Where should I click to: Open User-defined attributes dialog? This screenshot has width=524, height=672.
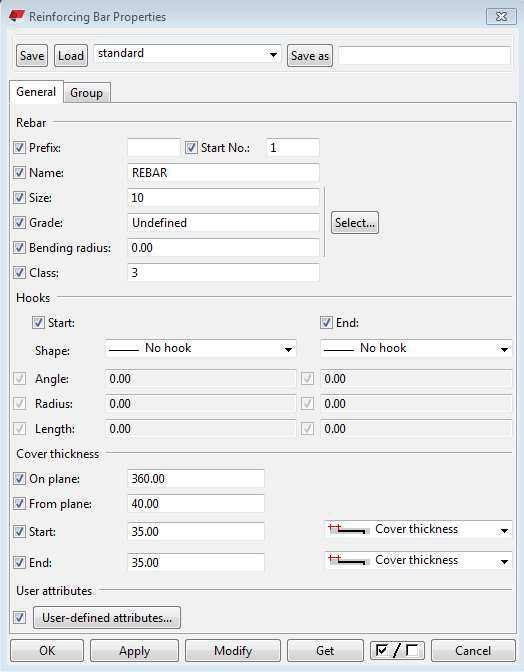tap(107, 618)
